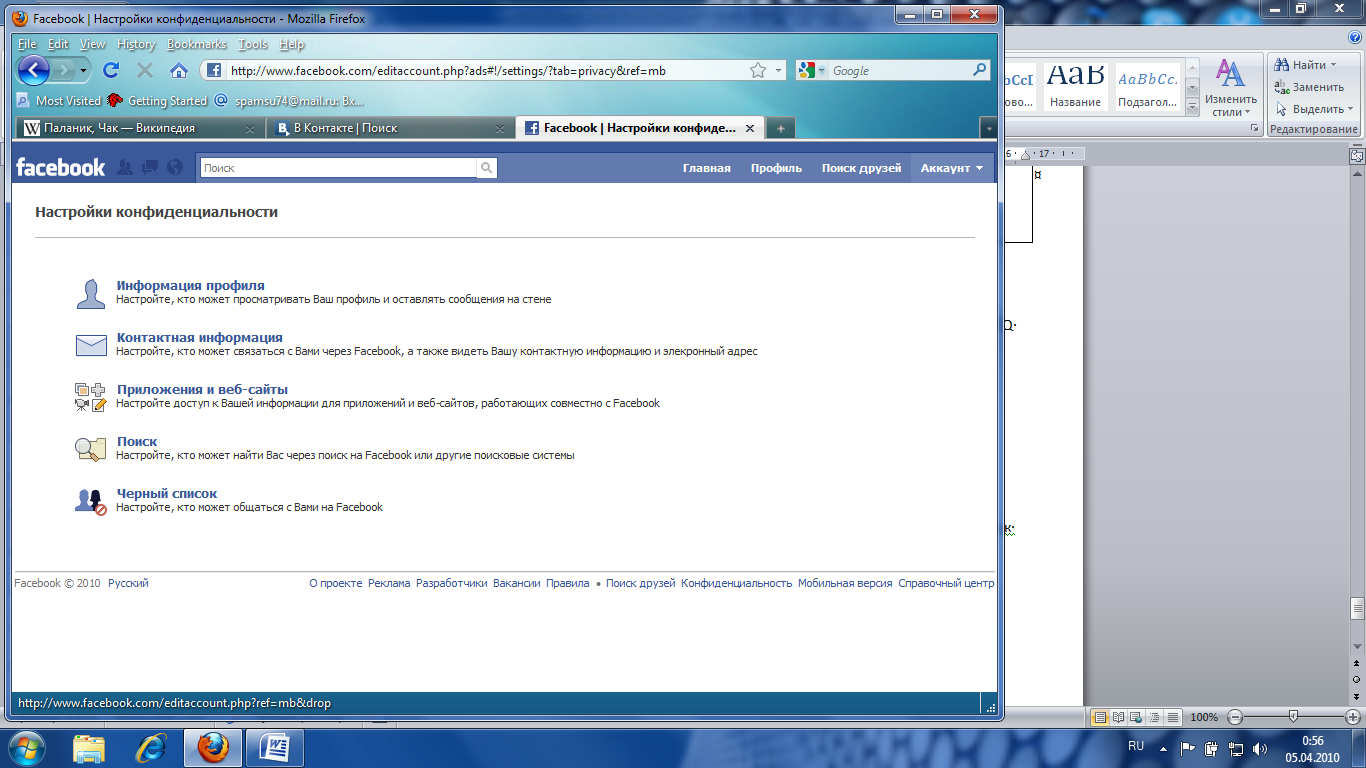Open Firefox Bookmarks menu
Viewport: 1366px width, 768px height.
197,44
